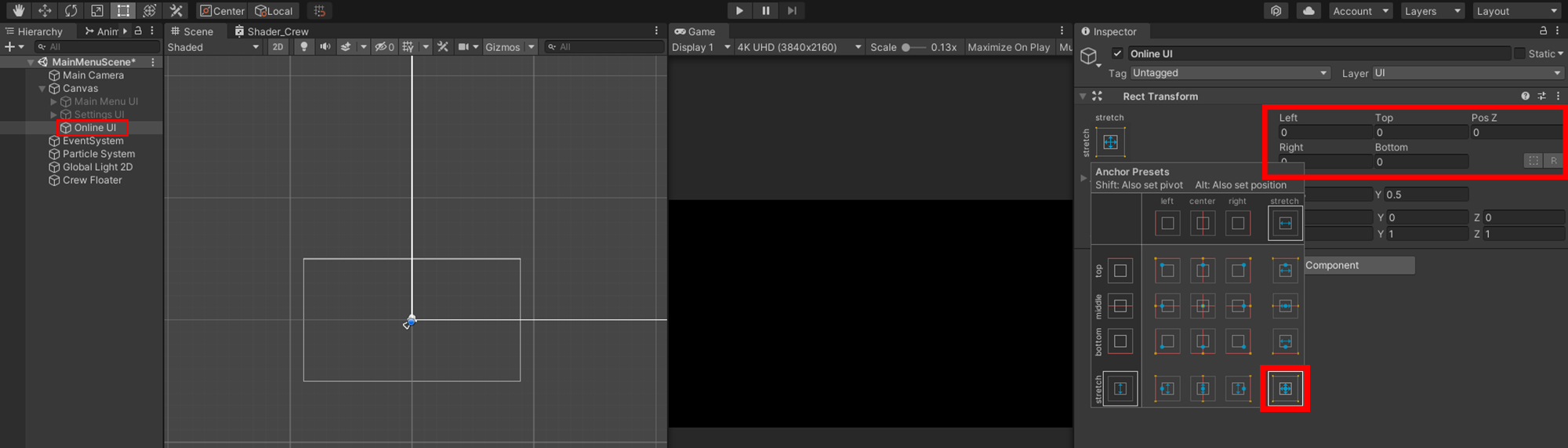Toggle handle rotation Local button

pos(274,11)
